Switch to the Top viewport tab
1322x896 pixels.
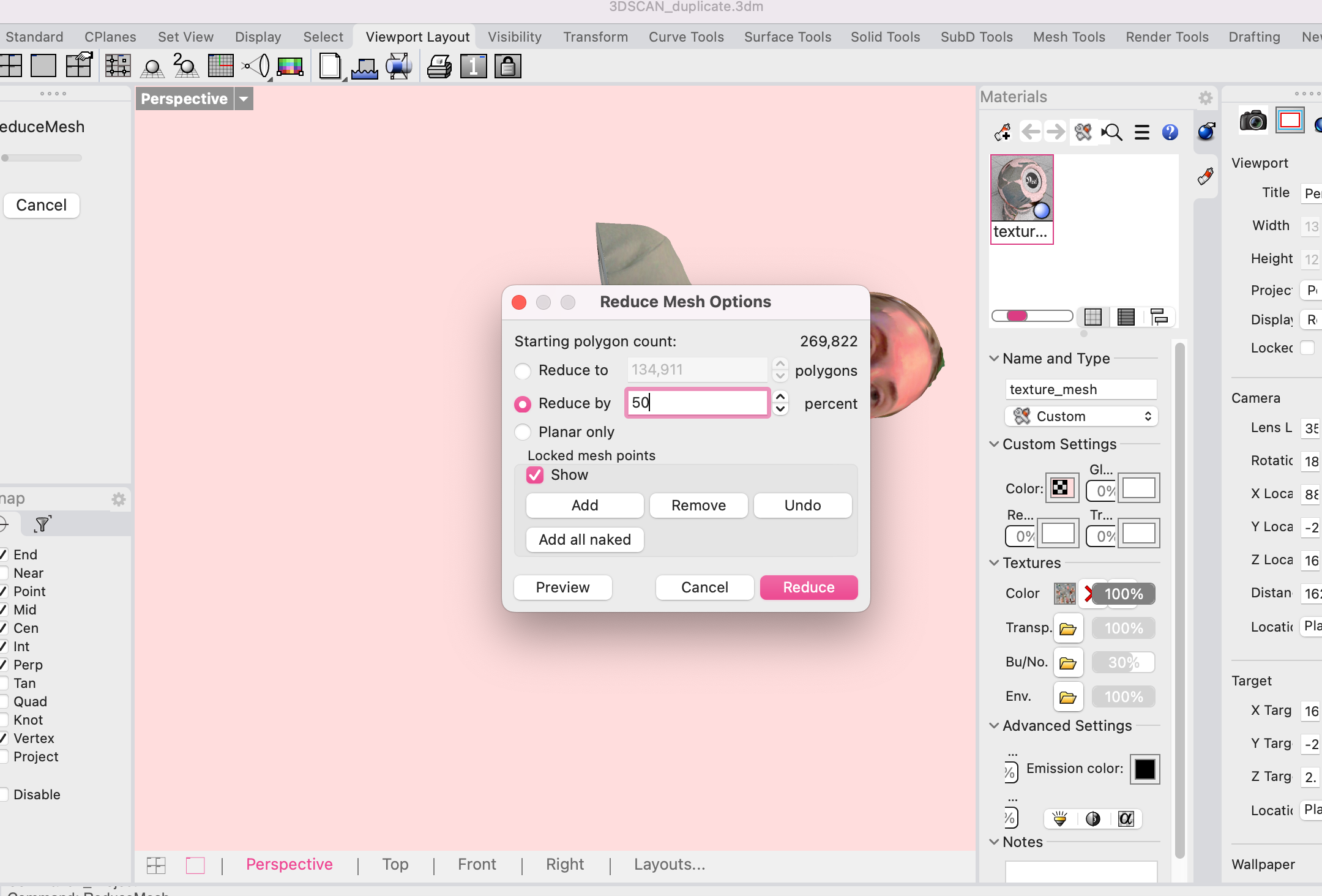coord(395,864)
